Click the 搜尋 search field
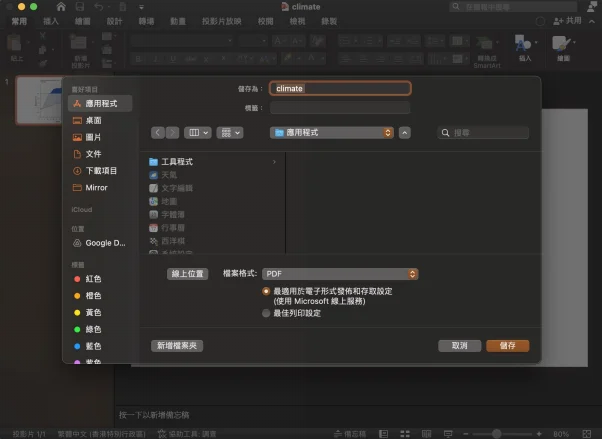 pyautogui.click(x=483, y=133)
